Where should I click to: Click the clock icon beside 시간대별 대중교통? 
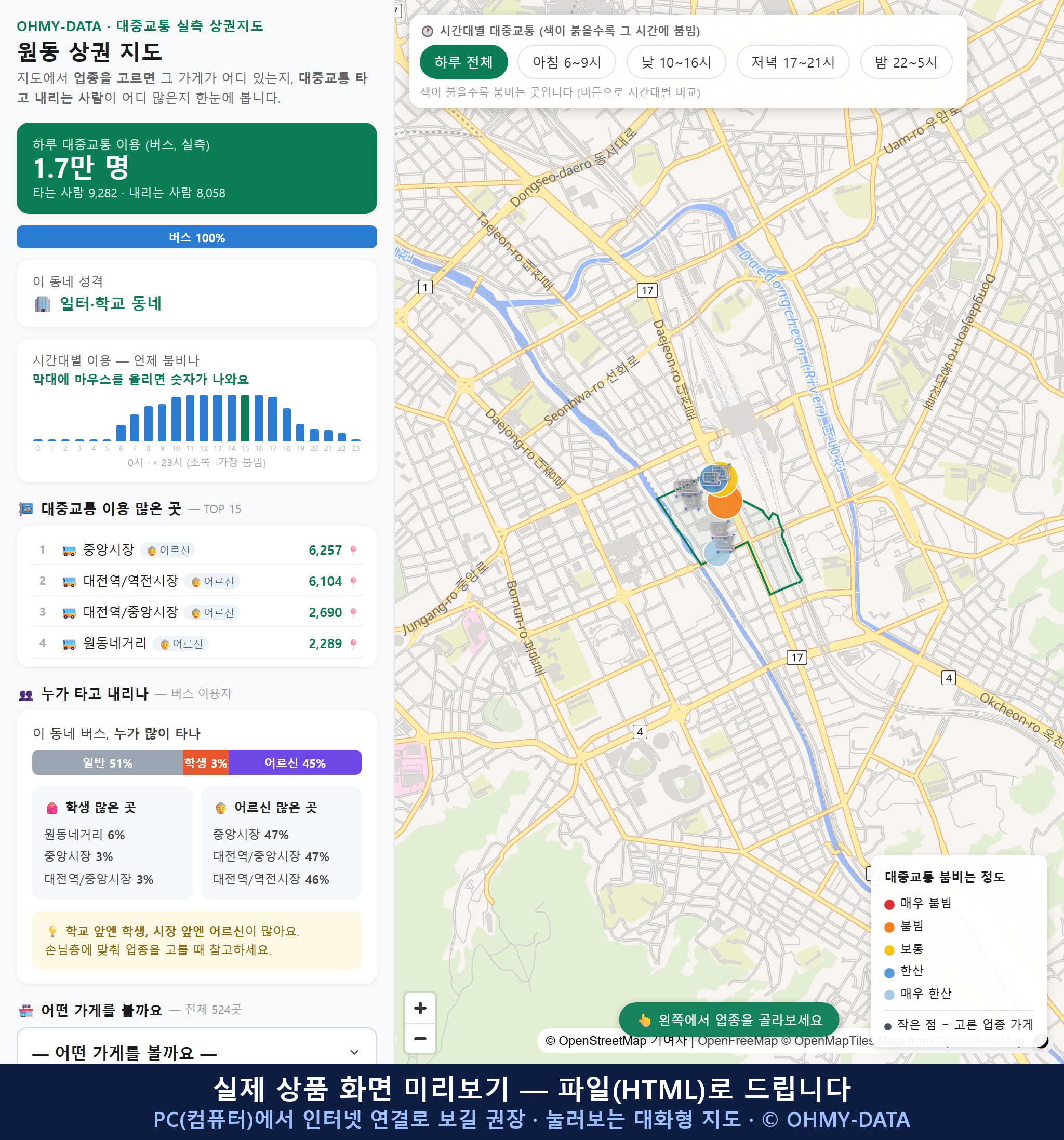[428, 31]
